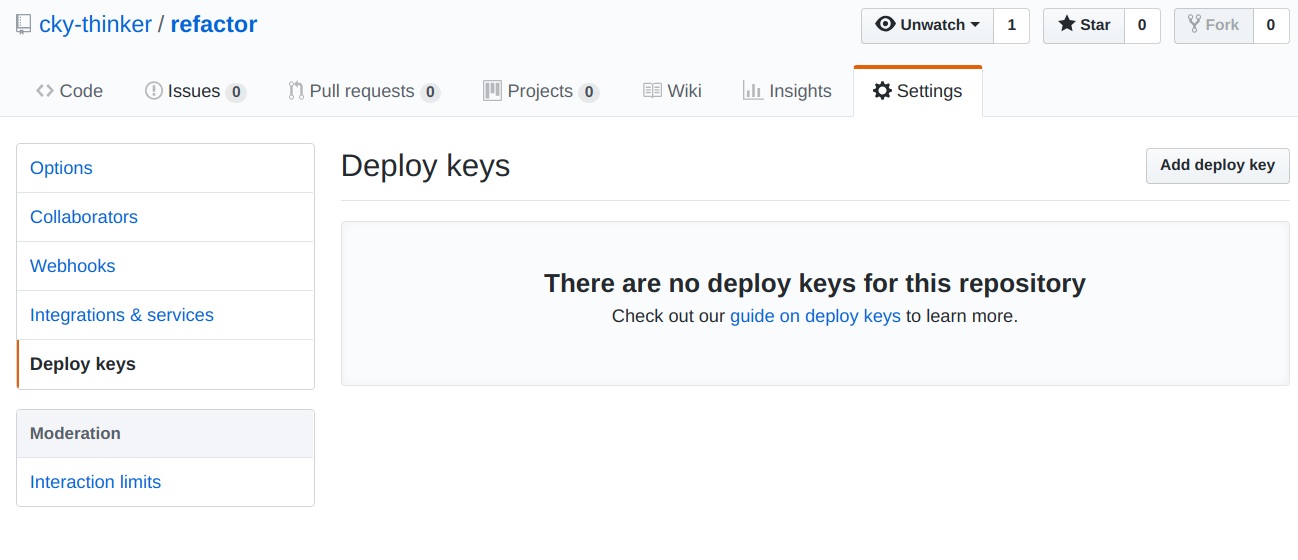Open Options in the settings sidebar

(166, 168)
